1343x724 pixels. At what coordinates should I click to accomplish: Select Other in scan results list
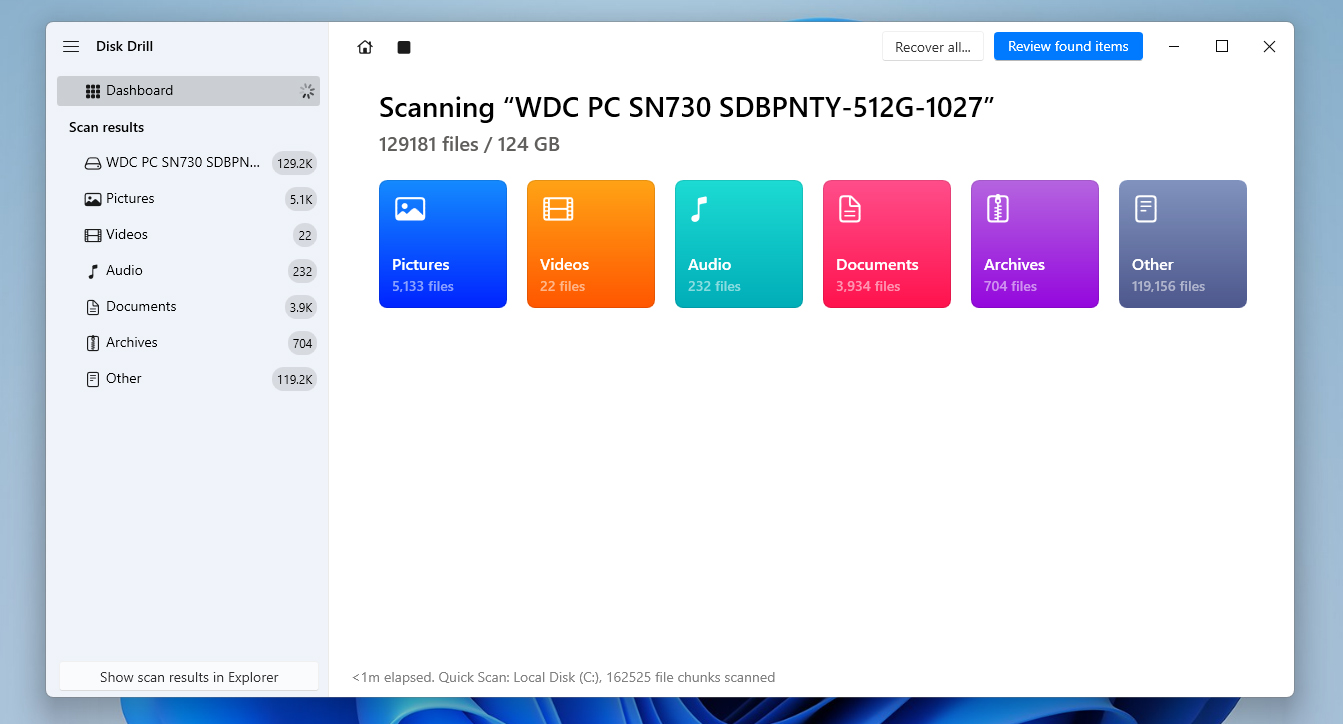click(x=188, y=379)
